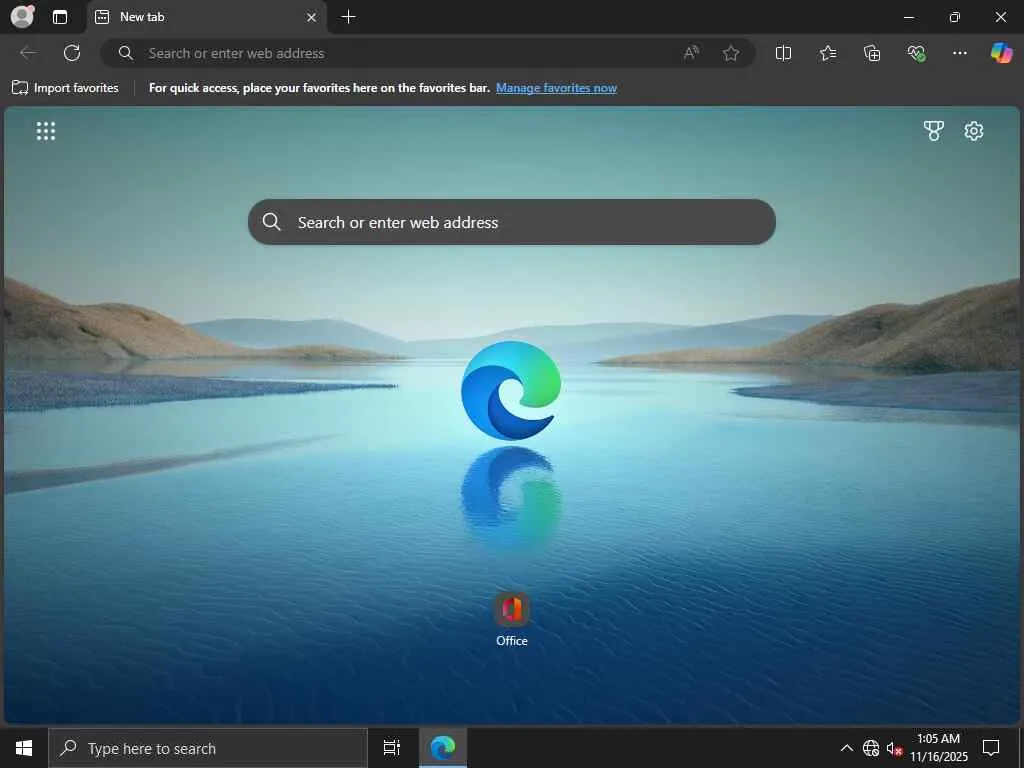The height and width of the screenshot is (768, 1024).
Task: Click the taskbar search box
Action: pyautogui.click(x=208, y=748)
